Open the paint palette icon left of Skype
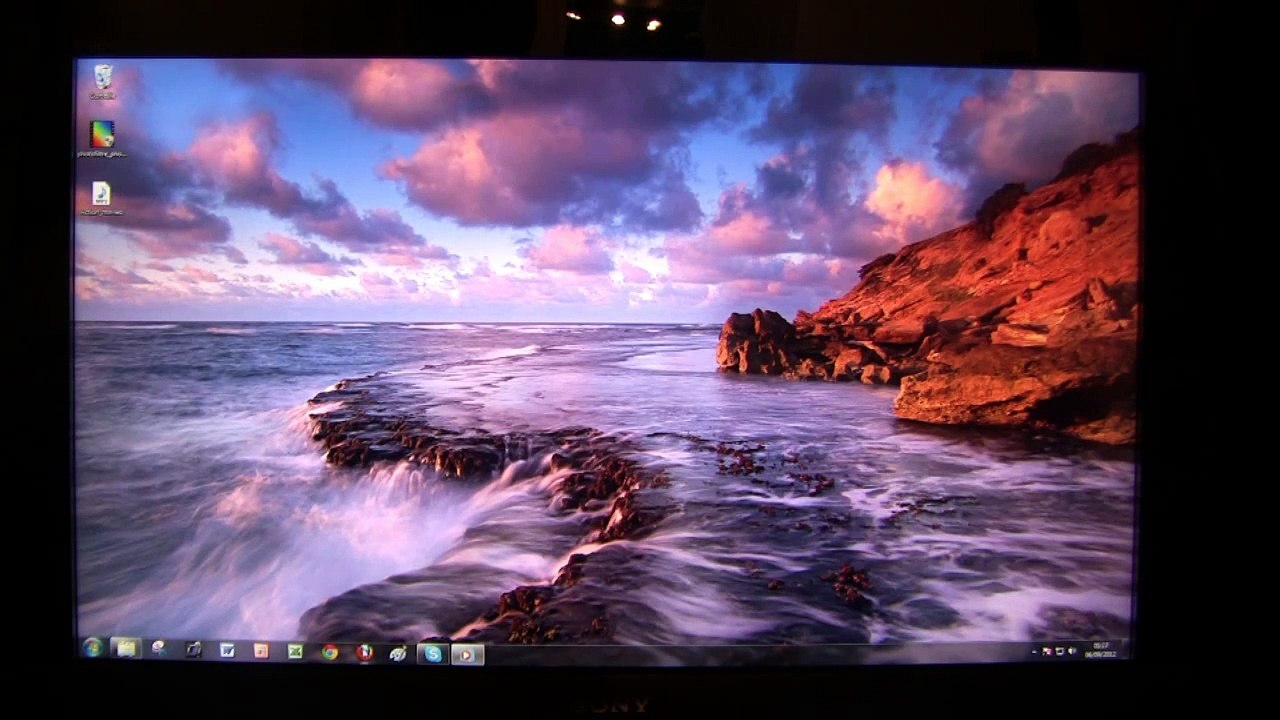The width and height of the screenshot is (1280, 720). coord(398,653)
